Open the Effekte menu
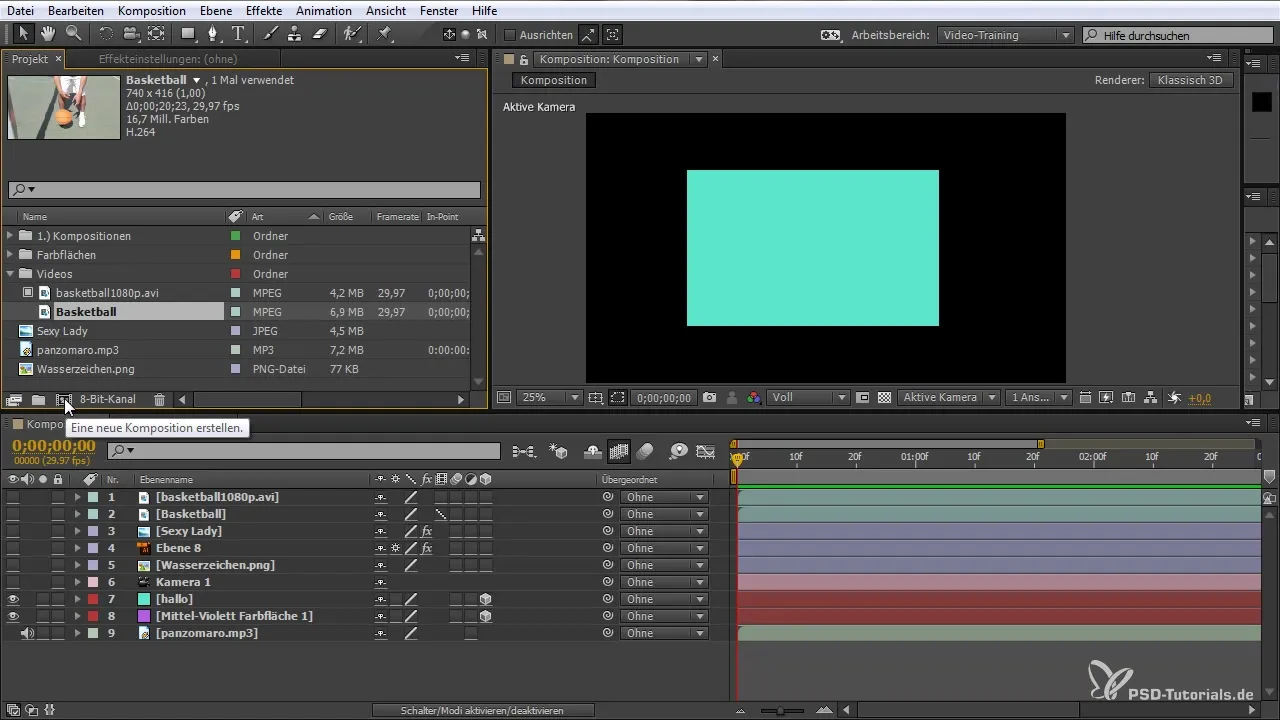 [264, 10]
